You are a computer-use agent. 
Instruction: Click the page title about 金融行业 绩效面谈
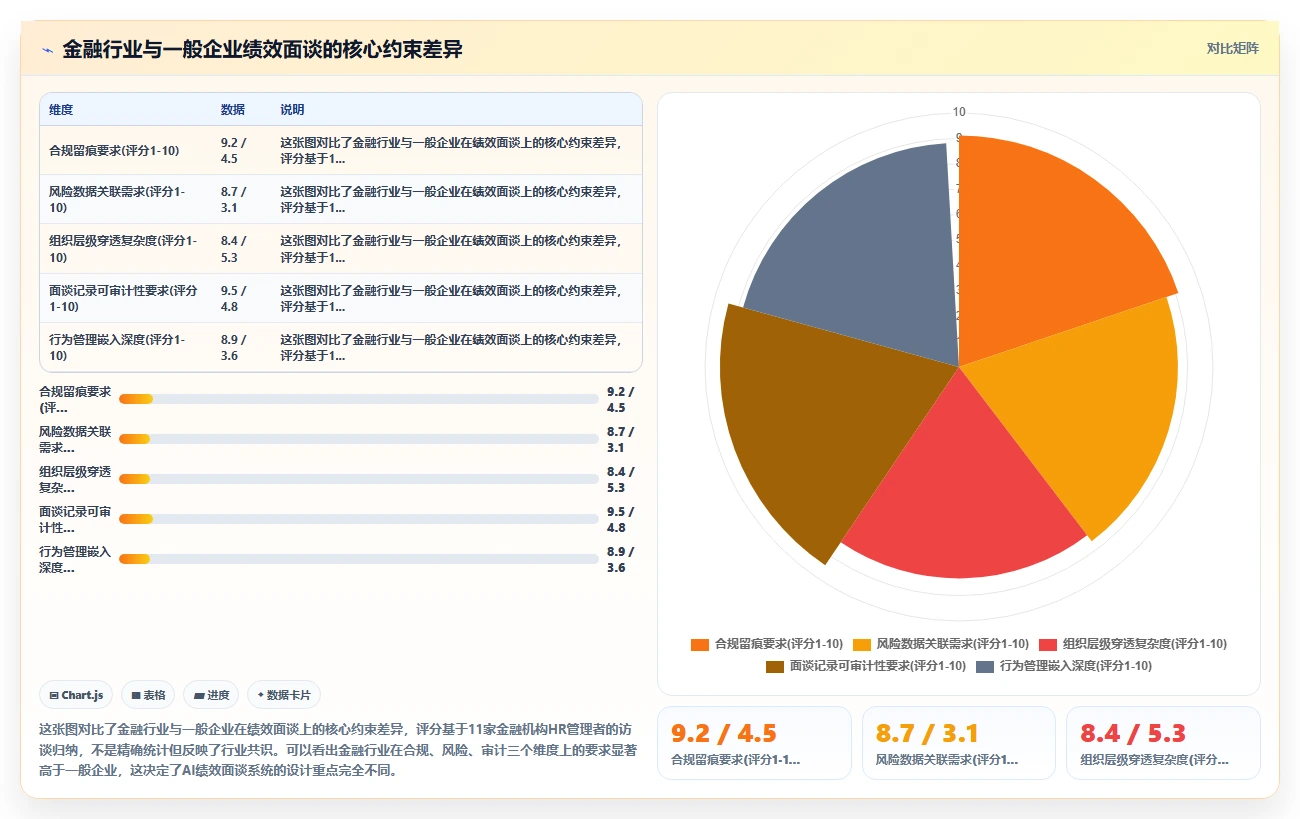click(263, 49)
